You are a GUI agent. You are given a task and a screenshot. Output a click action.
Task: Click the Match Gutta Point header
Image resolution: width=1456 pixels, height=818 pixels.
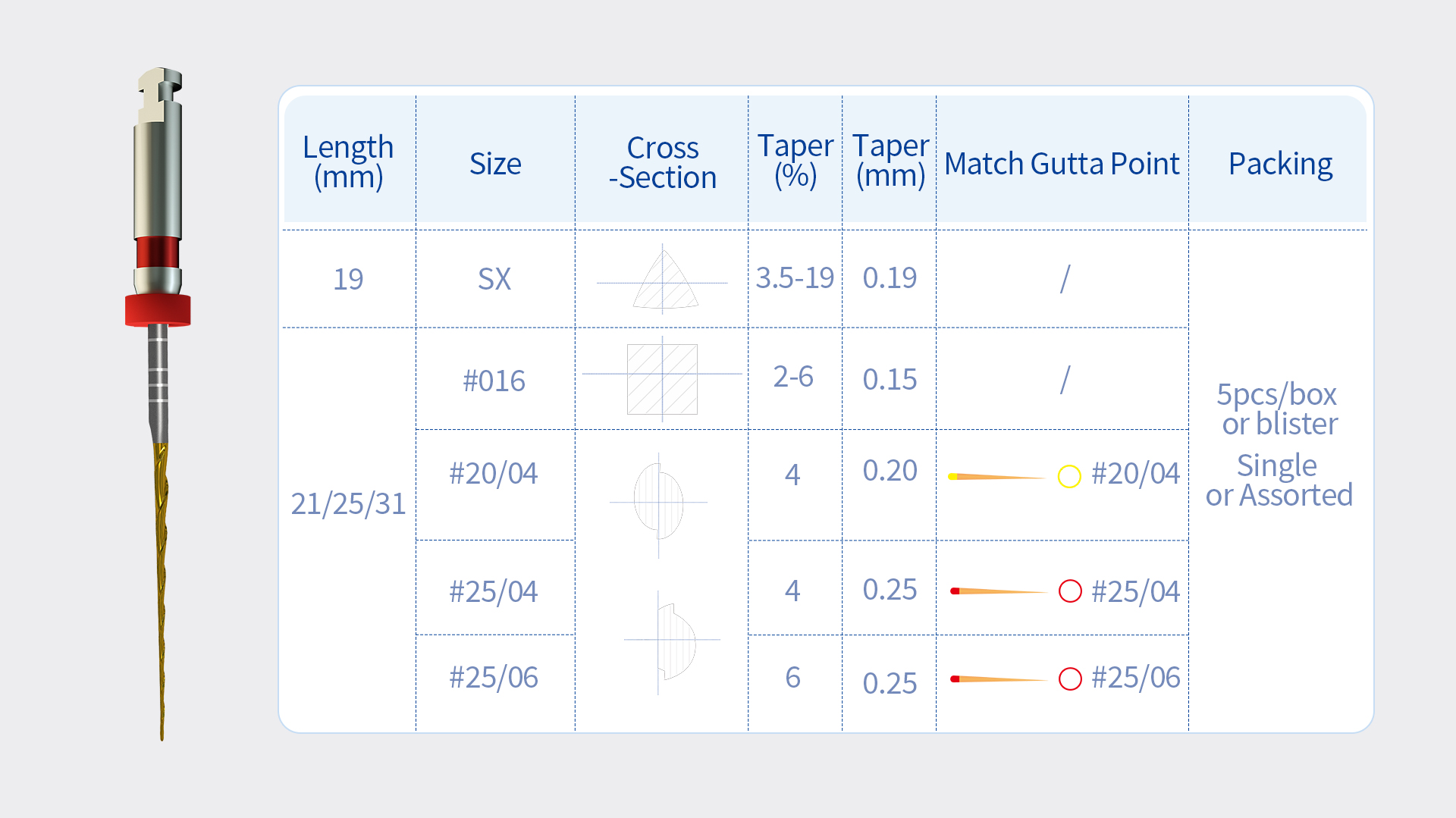pyautogui.click(x=1062, y=164)
